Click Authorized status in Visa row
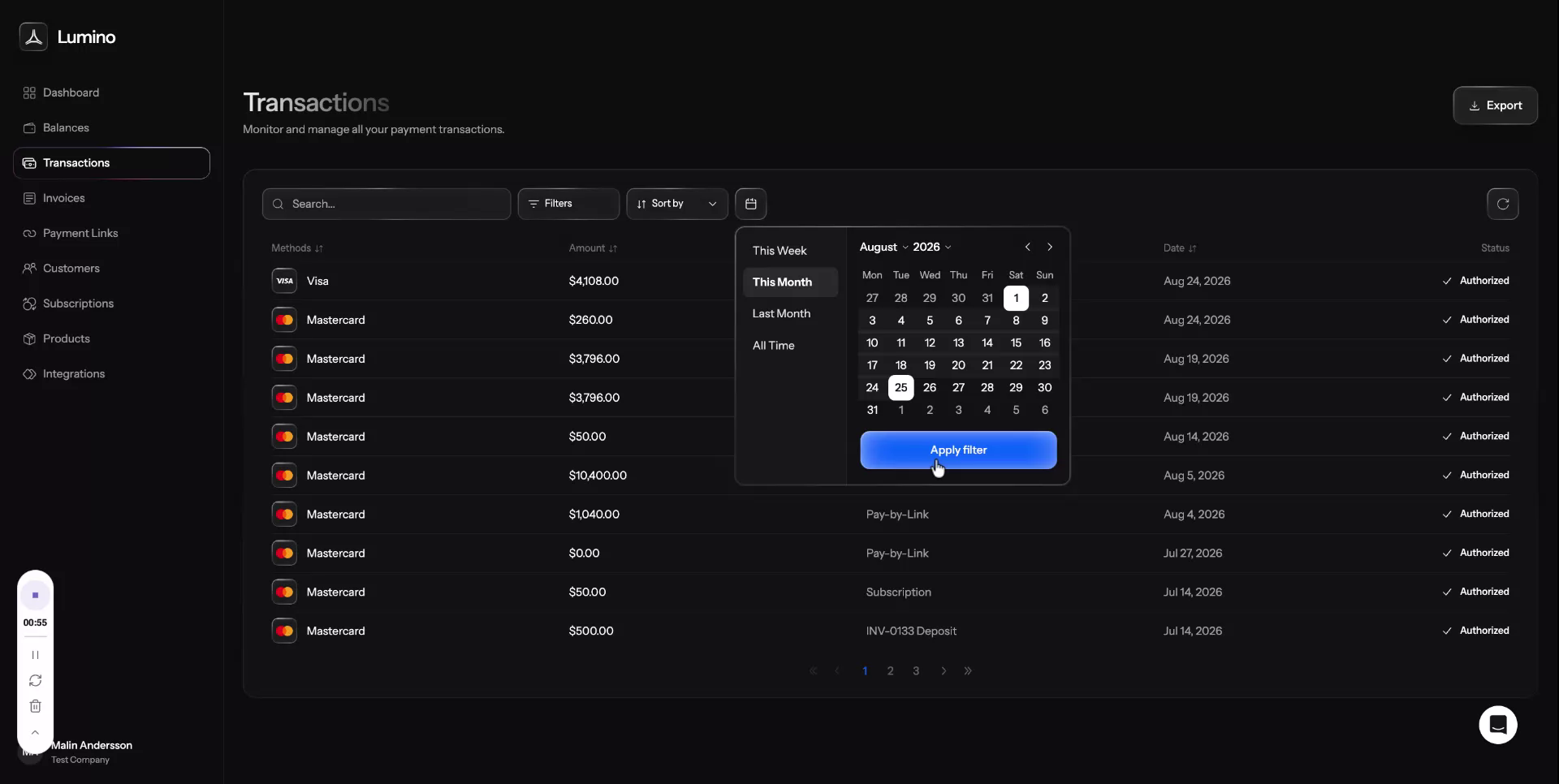The image size is (1559, 784). click(x=1475, y=281)
